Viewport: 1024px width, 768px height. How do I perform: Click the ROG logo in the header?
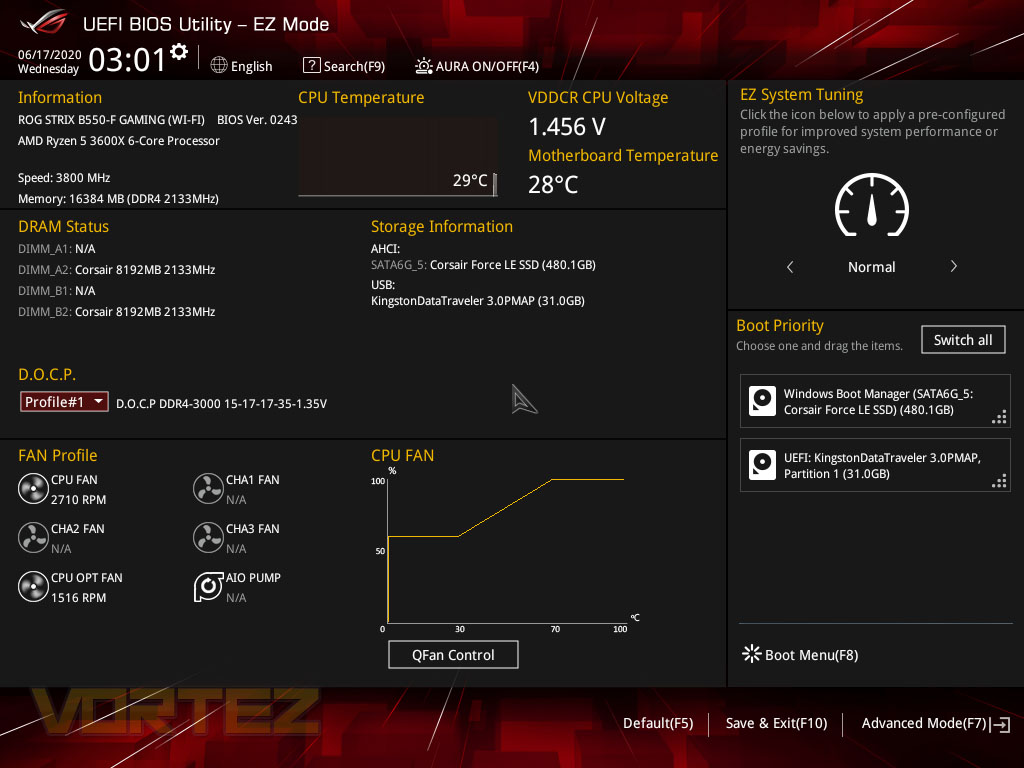pyautogui.click(x=43, y=22)
